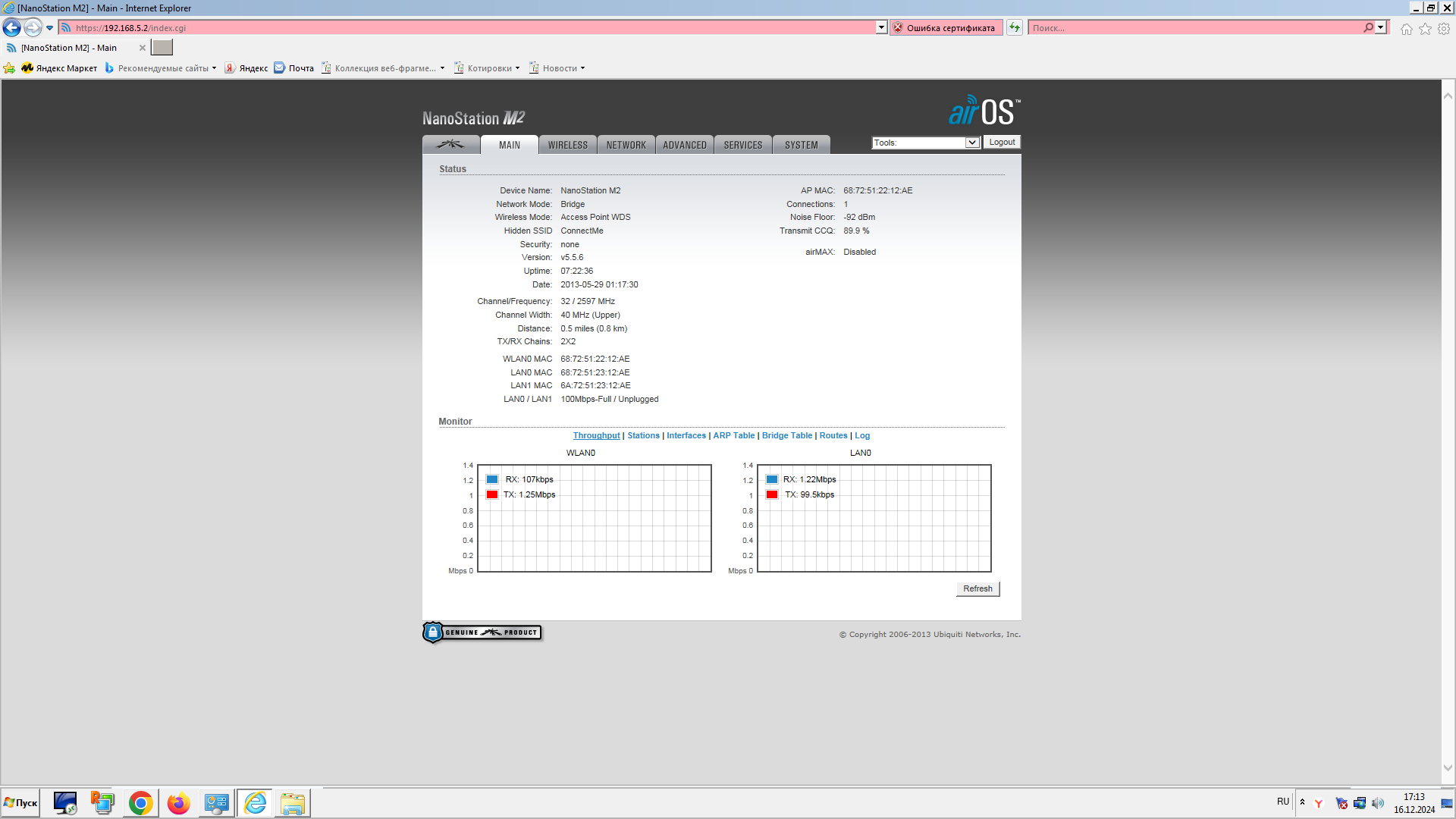Expand the address bar history dropdown
This screenshot has width=1456, height=819.
pos(881,28)
